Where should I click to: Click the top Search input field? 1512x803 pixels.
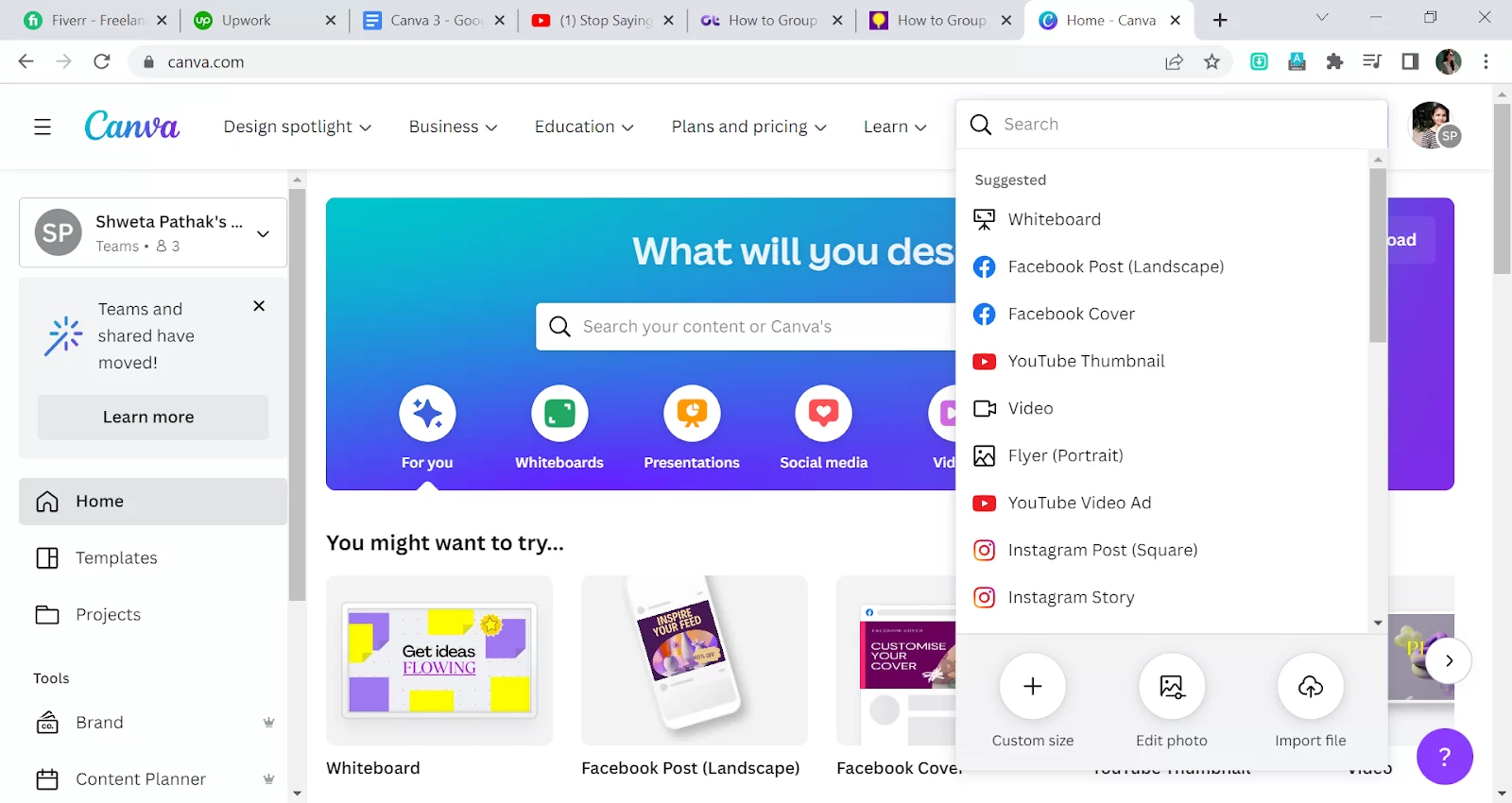[1172, 124]
